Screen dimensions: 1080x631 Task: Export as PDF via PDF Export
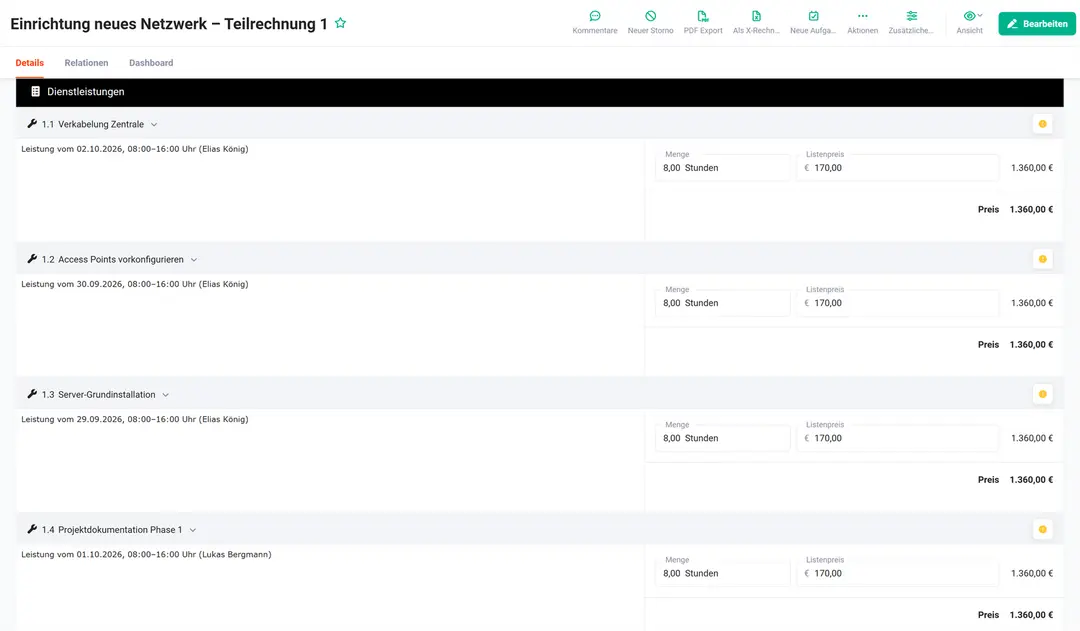coord(703,16)
